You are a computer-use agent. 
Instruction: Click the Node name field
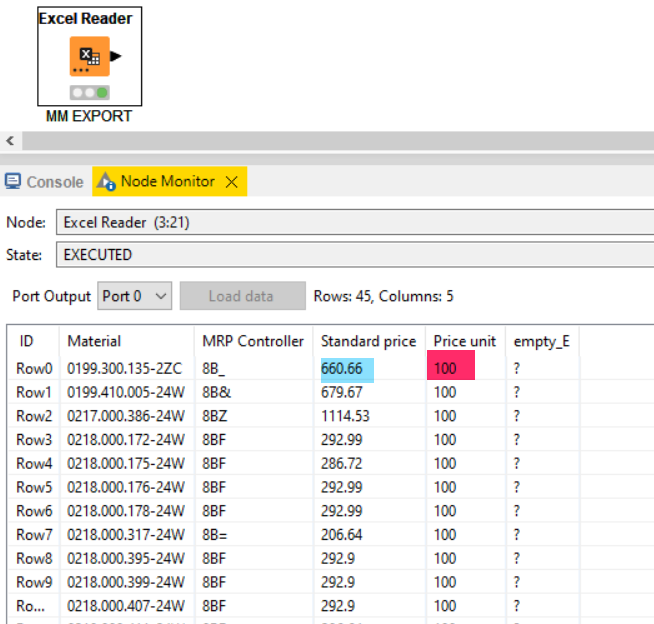pos(354,222)
